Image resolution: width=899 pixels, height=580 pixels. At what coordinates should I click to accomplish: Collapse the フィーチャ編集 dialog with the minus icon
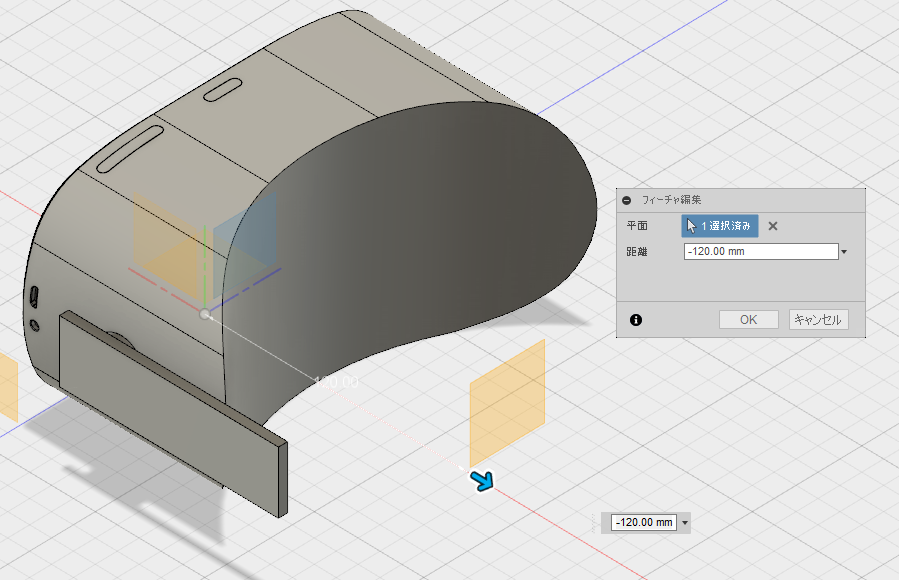click(627, 200)
